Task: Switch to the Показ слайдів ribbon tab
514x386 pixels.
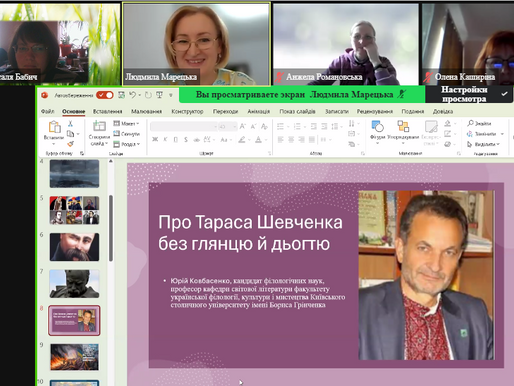Action: tap(297, 111)
